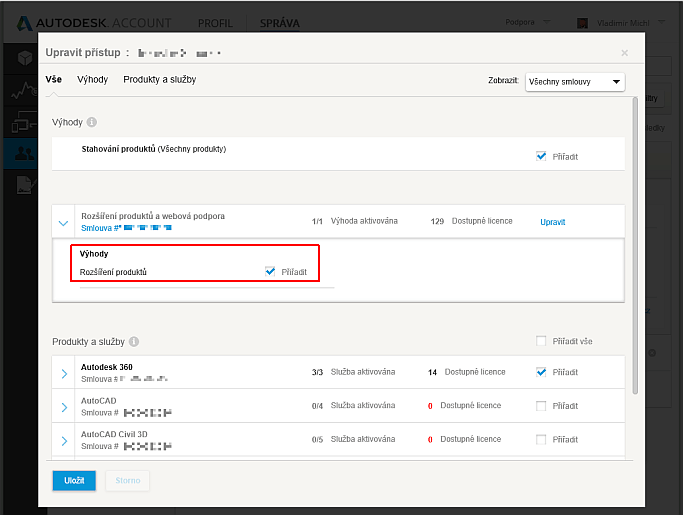Click the Autodesk 360 product name

click(x=107, y=367)
